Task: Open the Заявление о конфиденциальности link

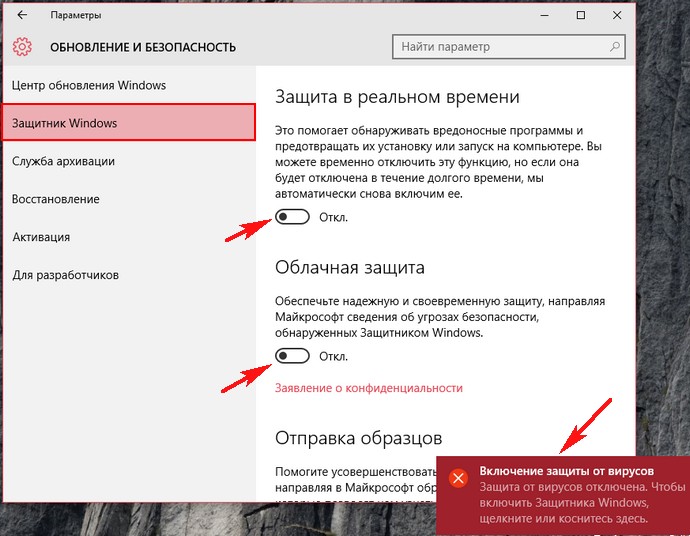Action: [369, 388]
